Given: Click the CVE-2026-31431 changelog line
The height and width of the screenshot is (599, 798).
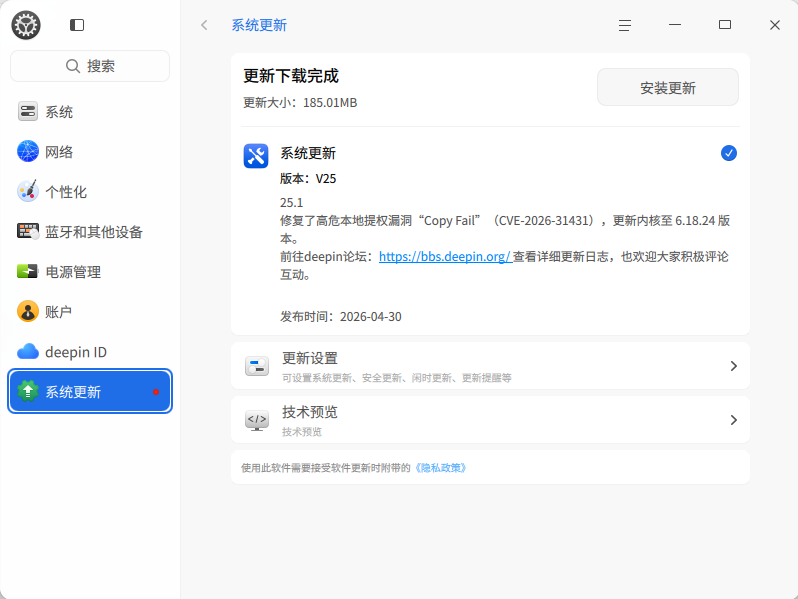Looking at the screenshot, I should 505,230.
